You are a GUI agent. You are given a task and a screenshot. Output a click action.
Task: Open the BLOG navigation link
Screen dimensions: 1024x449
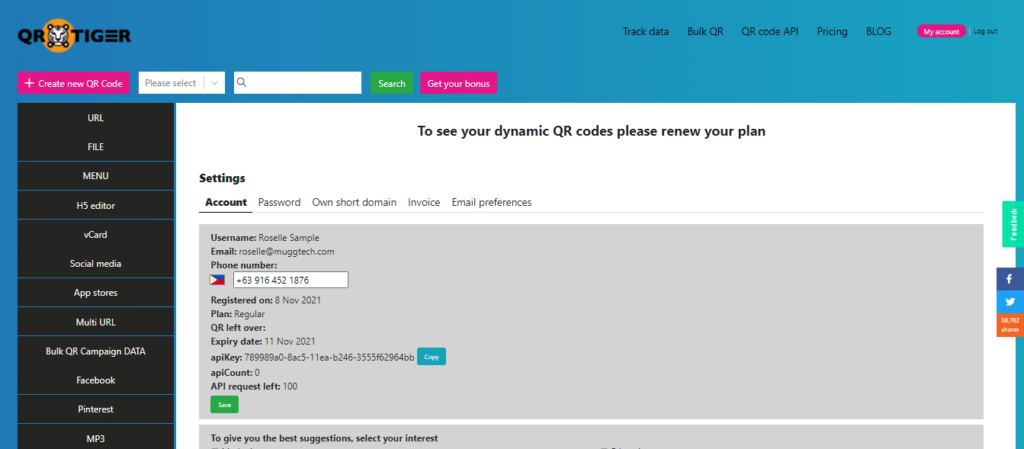point(878,31)
